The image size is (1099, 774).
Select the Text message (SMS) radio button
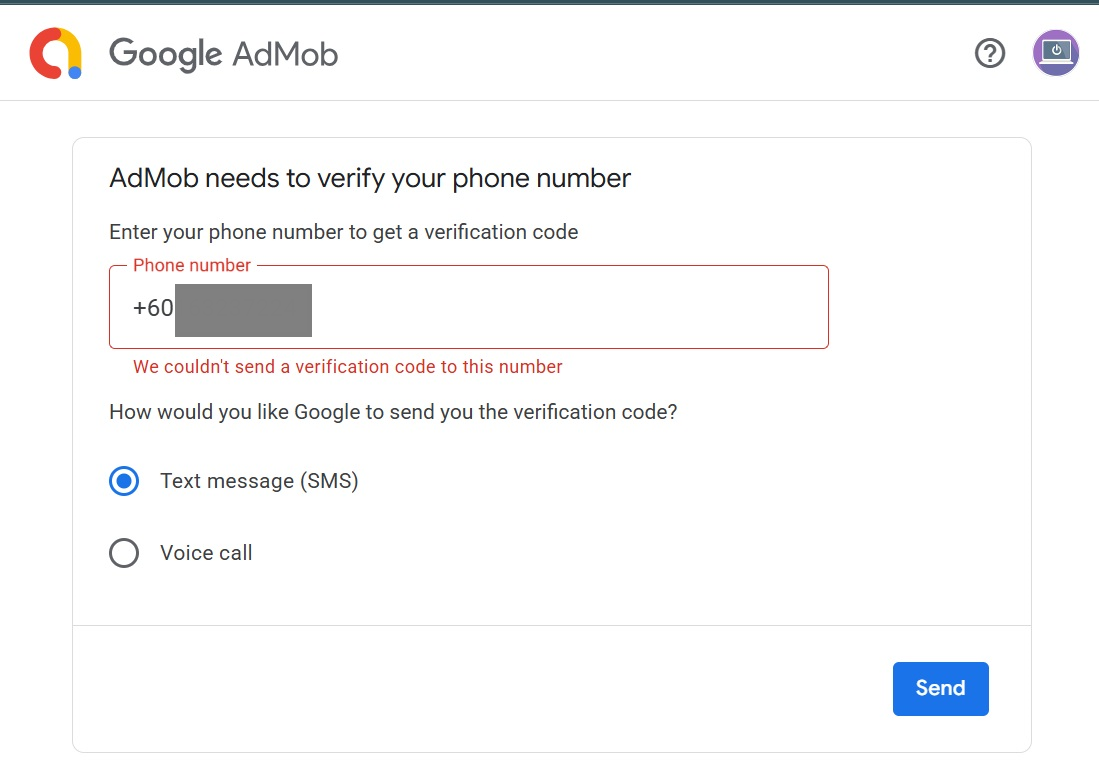[124, 482]
